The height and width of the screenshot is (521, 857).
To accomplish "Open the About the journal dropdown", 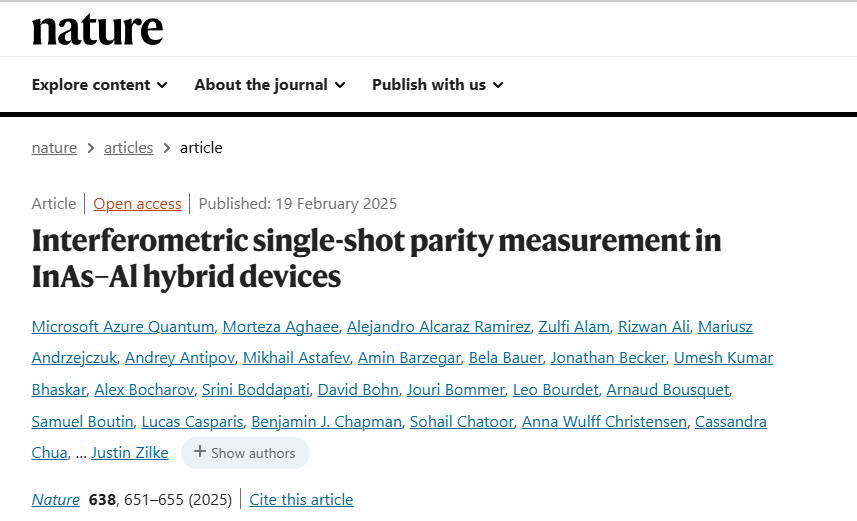I will click(x=269, y=85).
